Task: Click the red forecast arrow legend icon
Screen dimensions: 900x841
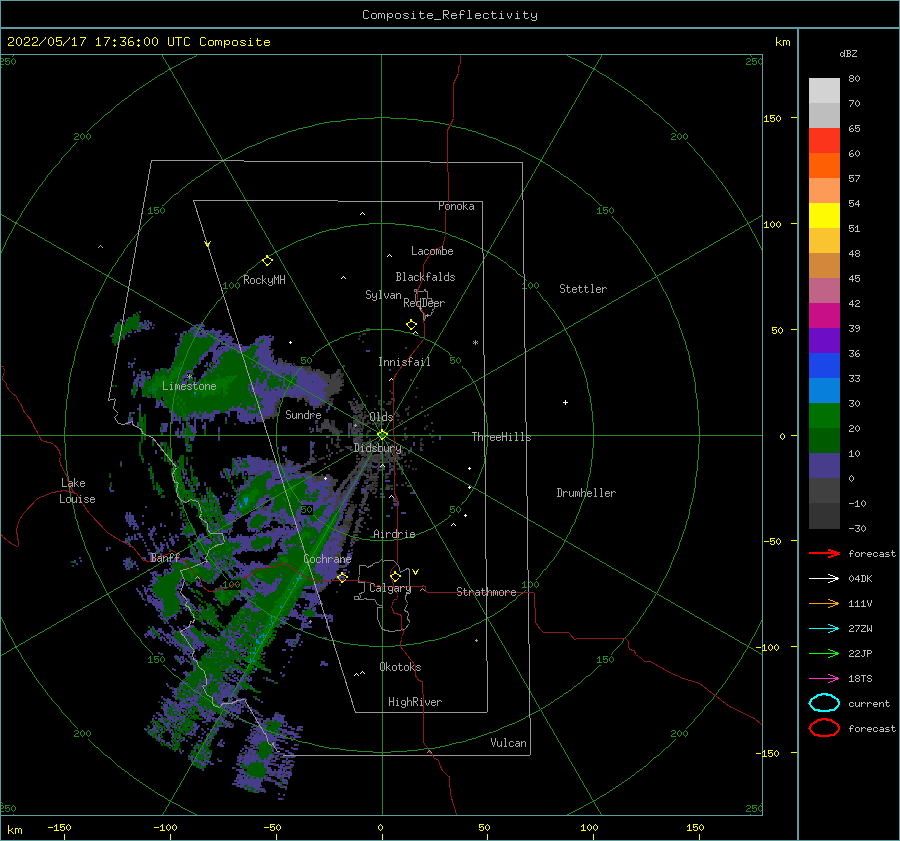Action: (x=824, y=553)
